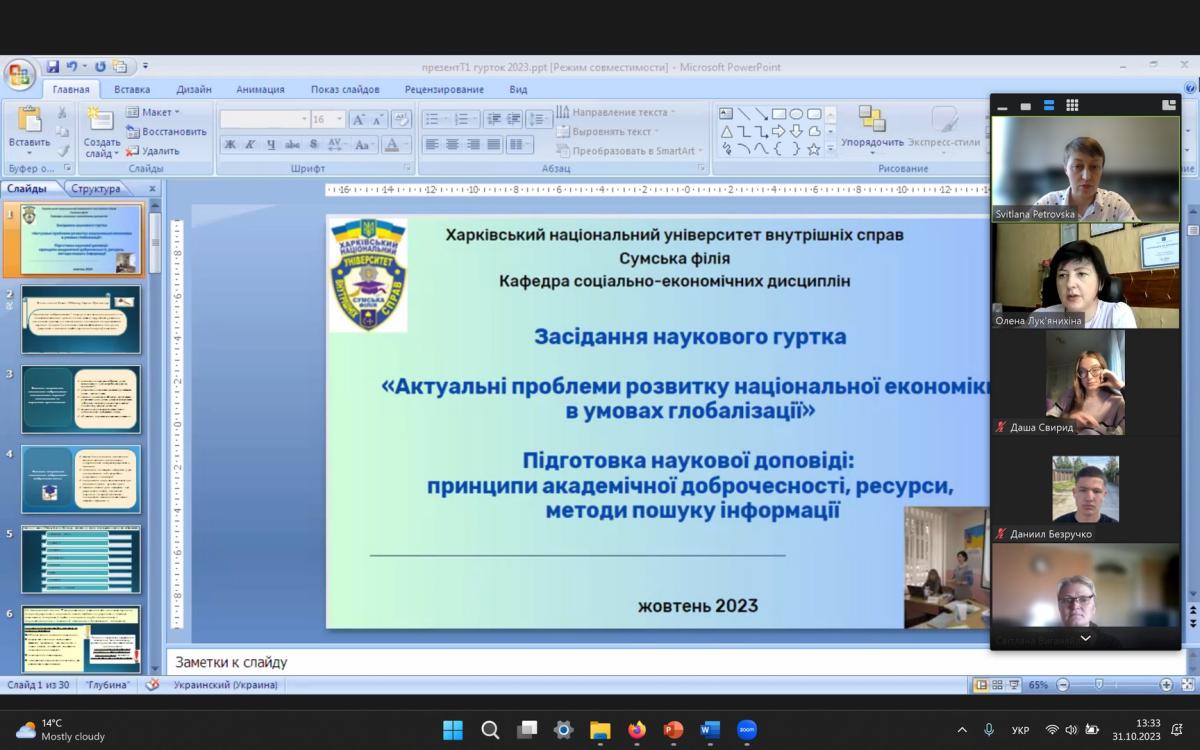Open Zoom app from the taskbar
Screen dimensions: 1200x750
click(x=746, y=730)
